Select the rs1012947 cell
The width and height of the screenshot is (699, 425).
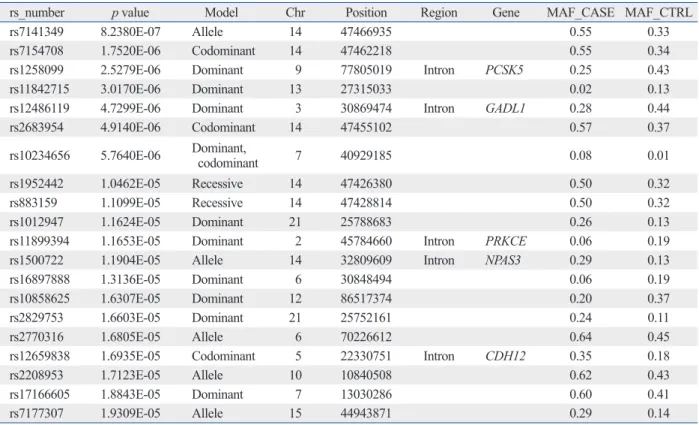pos(37,222)
